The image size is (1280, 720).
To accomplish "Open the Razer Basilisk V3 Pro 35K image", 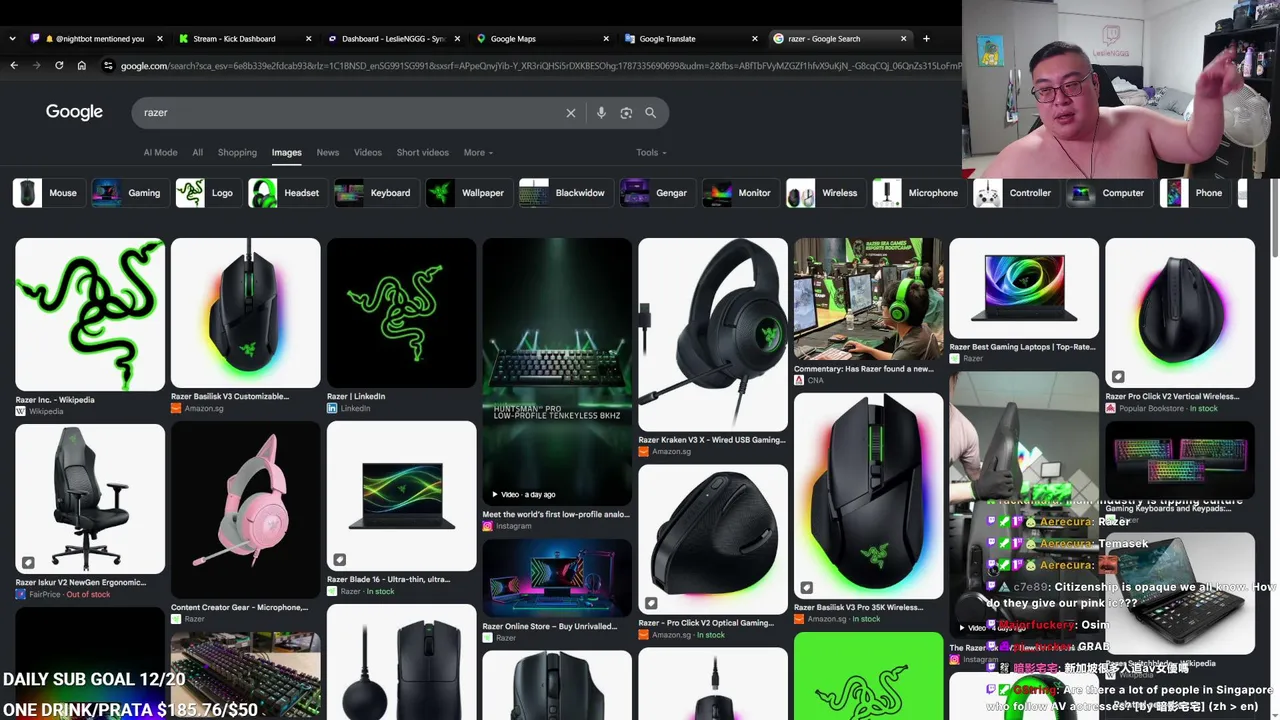I will click(x=868, y=496).
